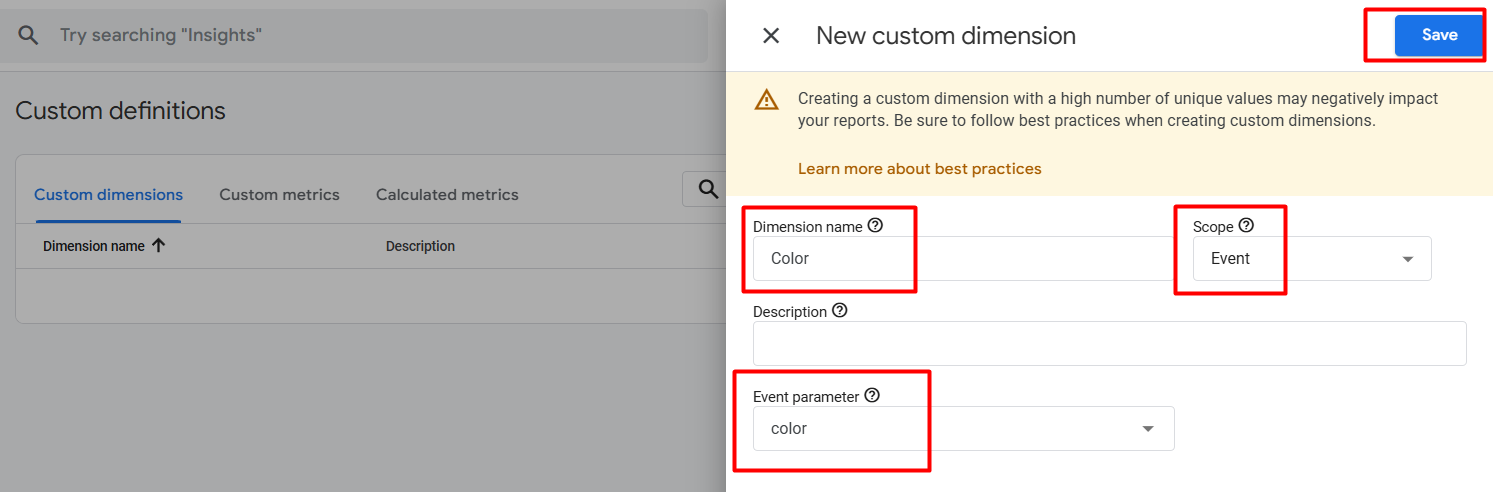Switch to the Custom dimensions tab
The width and height of the screenshot is (1493, 492).
[x=108, y=195]
